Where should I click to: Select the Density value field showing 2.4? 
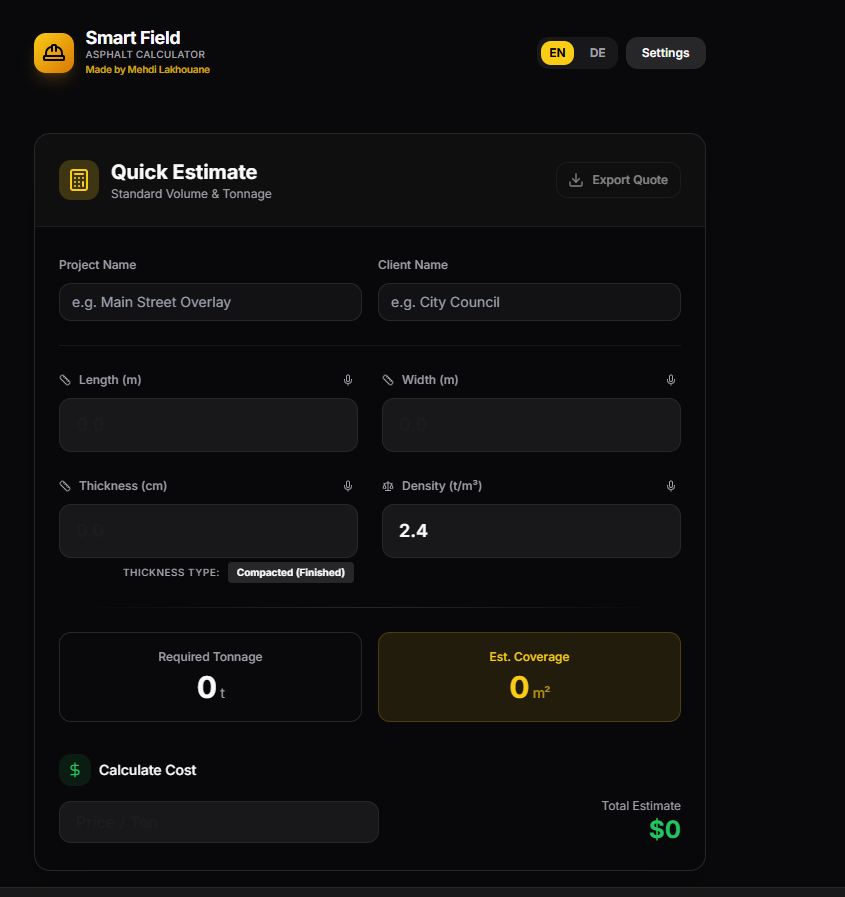click(530, 531)
